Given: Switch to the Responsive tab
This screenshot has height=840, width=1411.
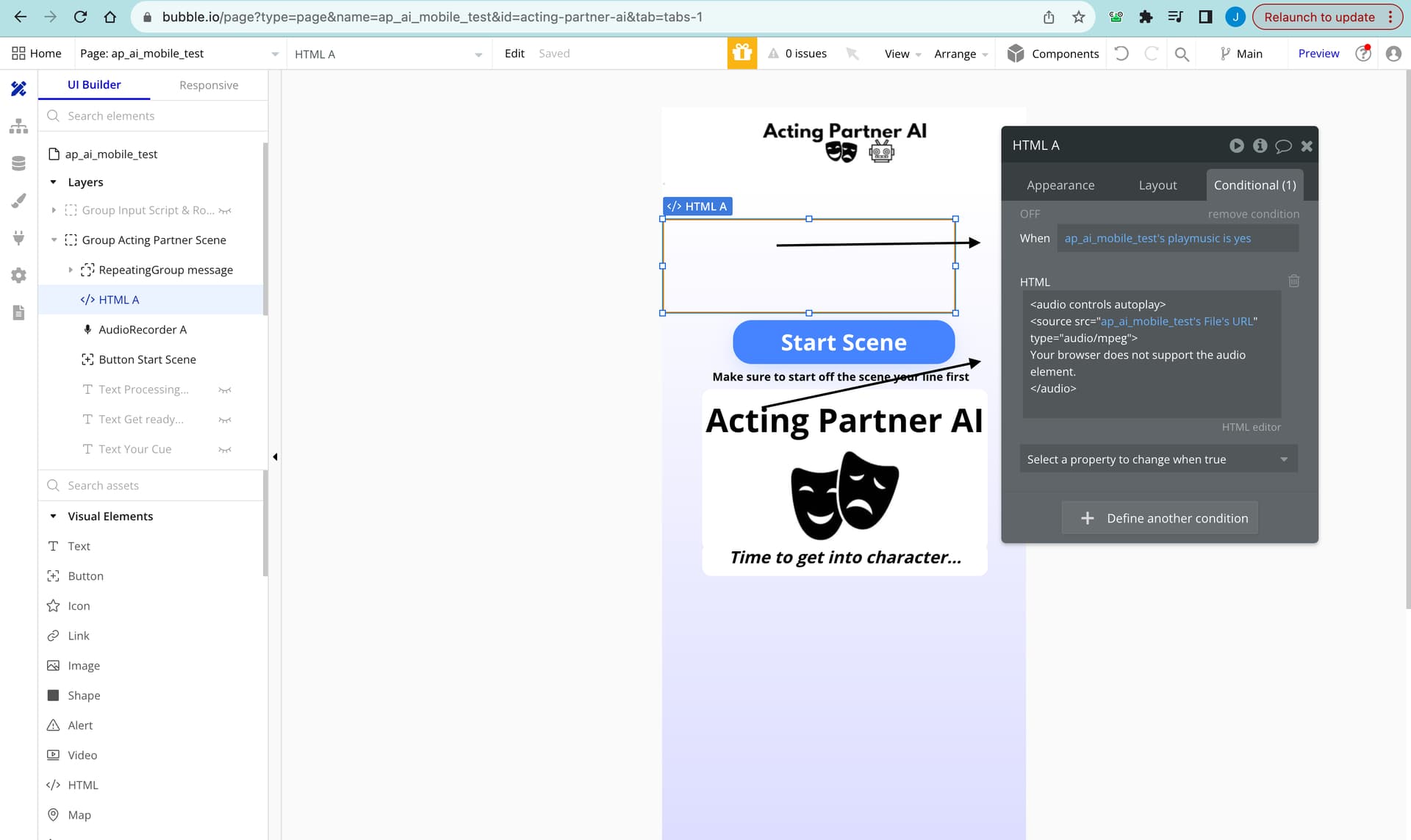Looking at the screenshot, I should click(209, 85).
